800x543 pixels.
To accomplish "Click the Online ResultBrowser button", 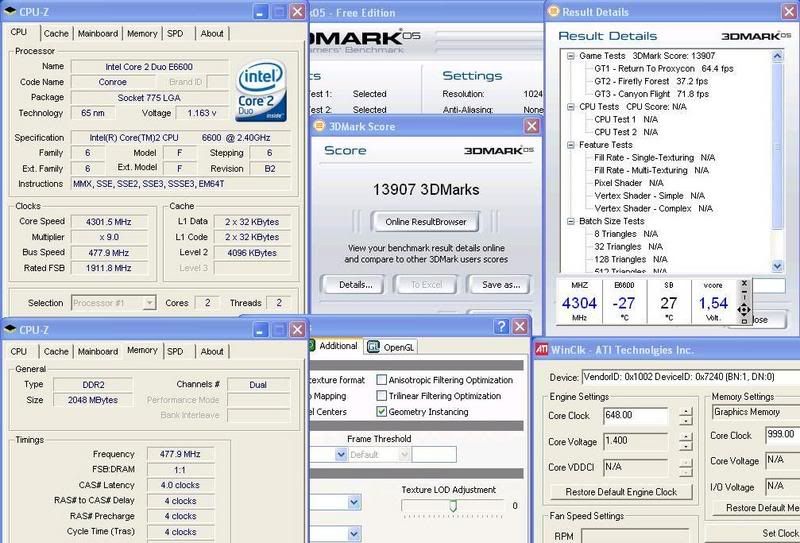I will pos(426,222).
